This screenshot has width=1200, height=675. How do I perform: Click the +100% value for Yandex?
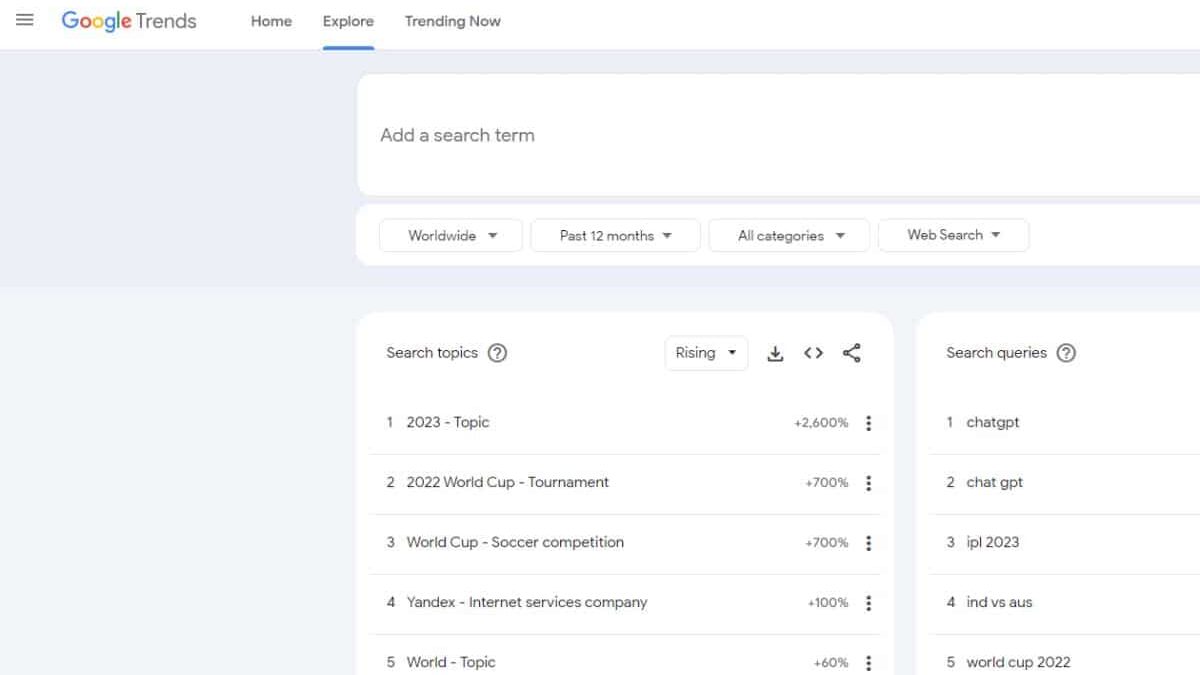pyautogui.click(x=828, y=603)
